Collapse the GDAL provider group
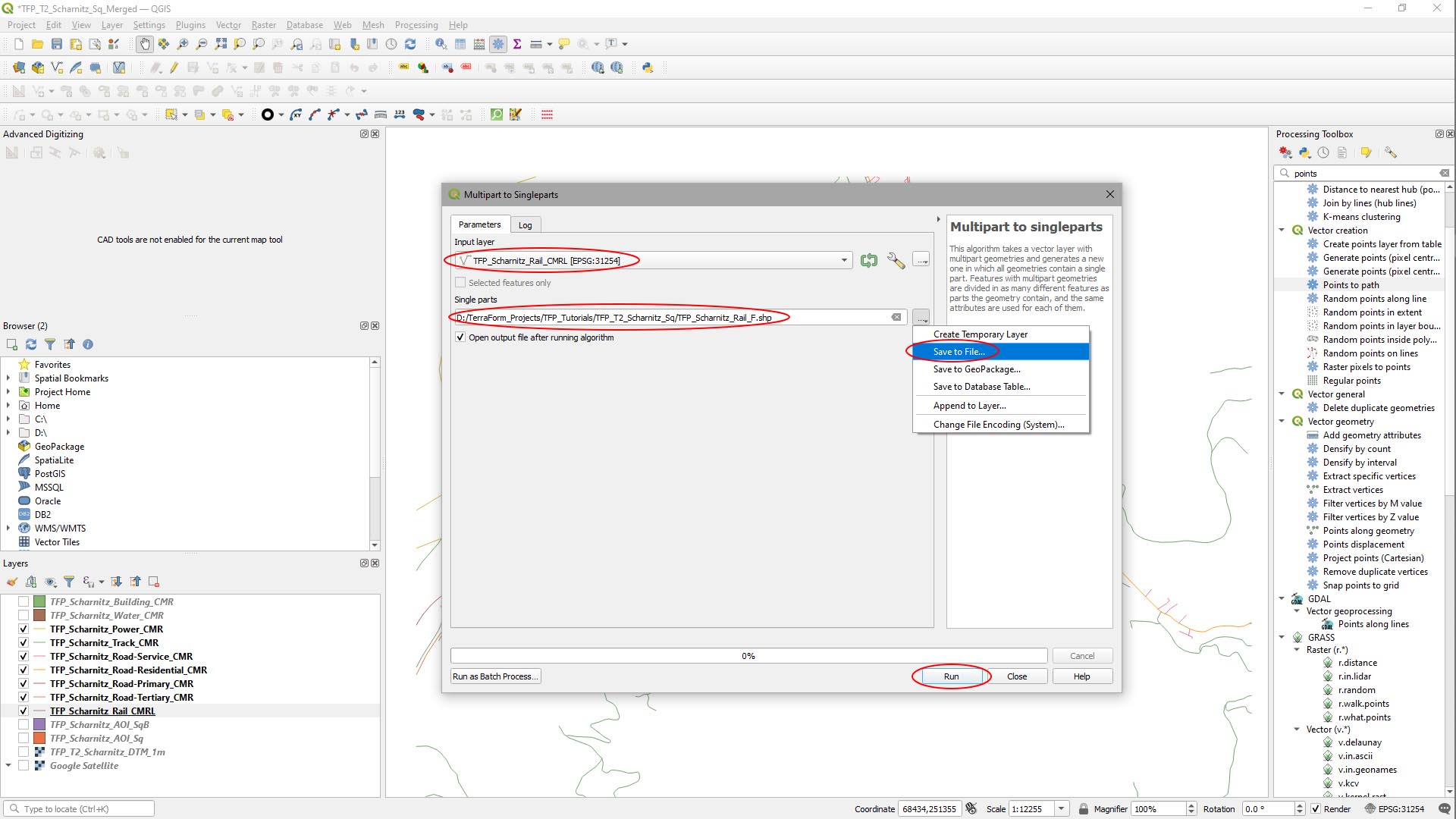Viewport: 1456px width, 819px height. coord(1282,598)
